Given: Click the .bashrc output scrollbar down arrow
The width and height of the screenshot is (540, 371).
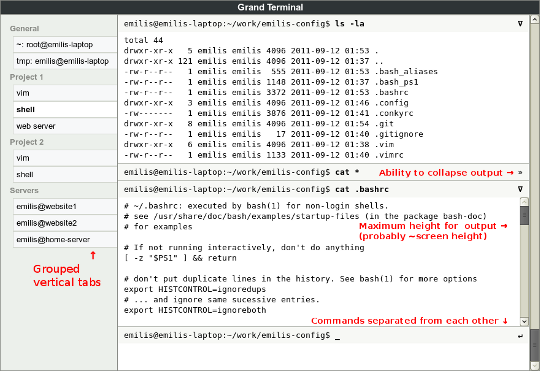Looking at the screenshot, I should [524, 321].
